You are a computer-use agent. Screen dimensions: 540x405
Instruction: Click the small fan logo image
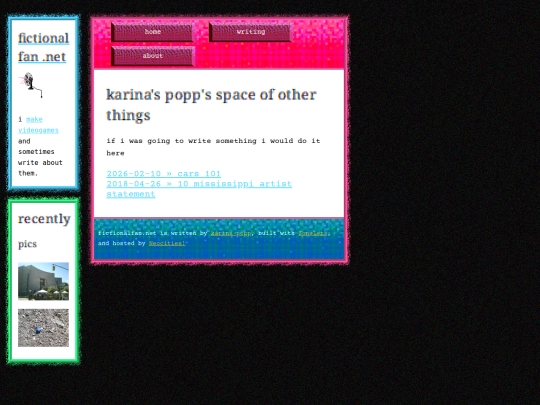click(32, 85)
